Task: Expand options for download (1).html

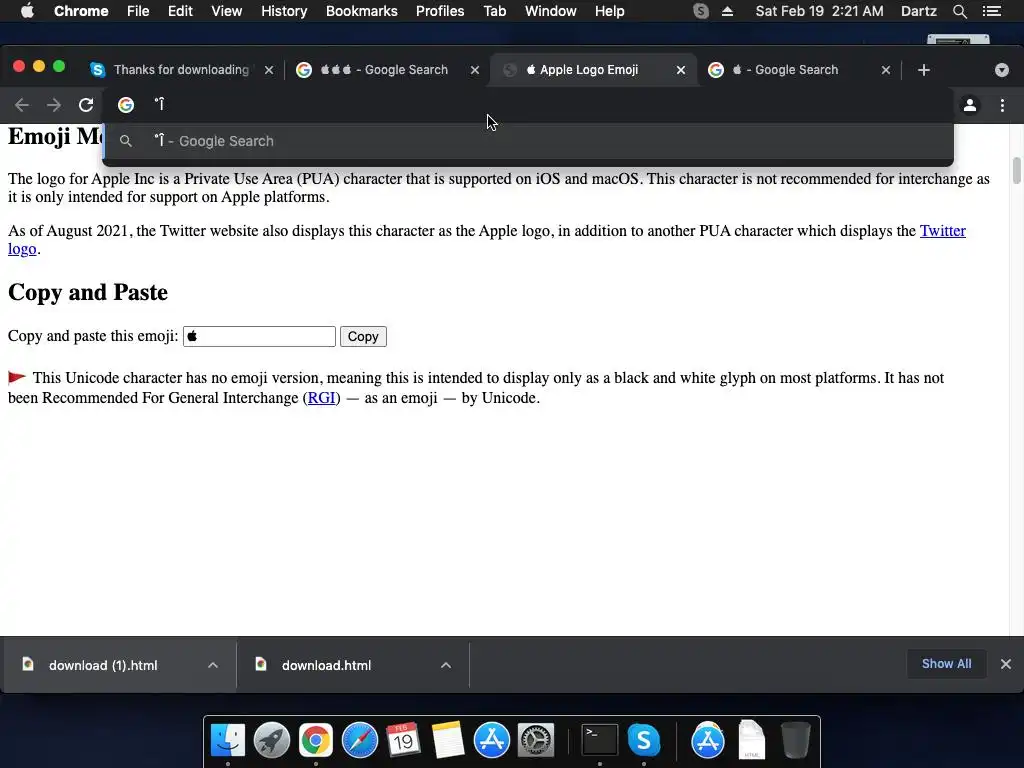Action: (213, 665)
